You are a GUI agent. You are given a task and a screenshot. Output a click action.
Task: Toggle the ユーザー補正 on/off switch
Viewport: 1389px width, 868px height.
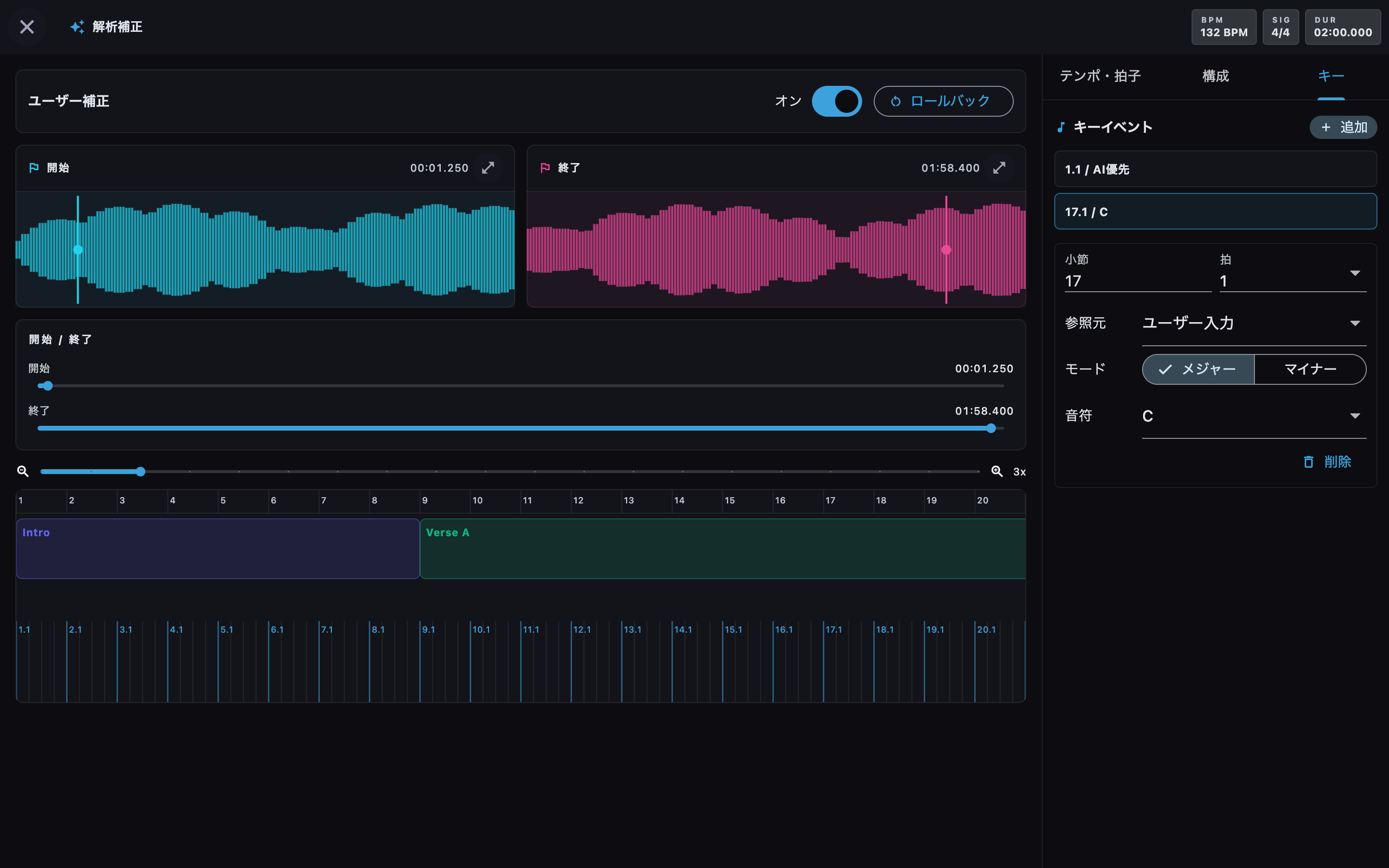[836, 101]
